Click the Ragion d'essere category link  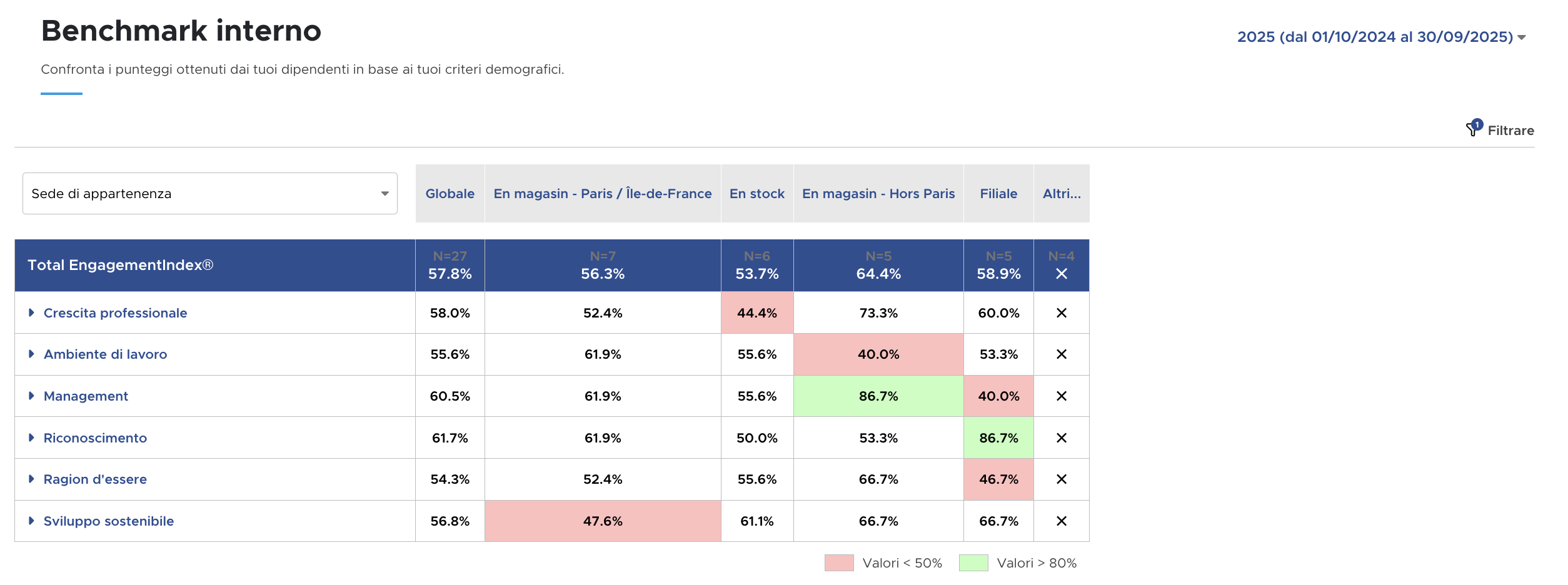95,479
